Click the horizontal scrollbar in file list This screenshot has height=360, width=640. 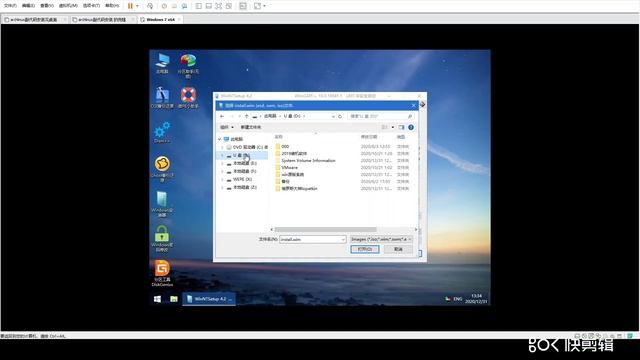click(x=325, y=229)
